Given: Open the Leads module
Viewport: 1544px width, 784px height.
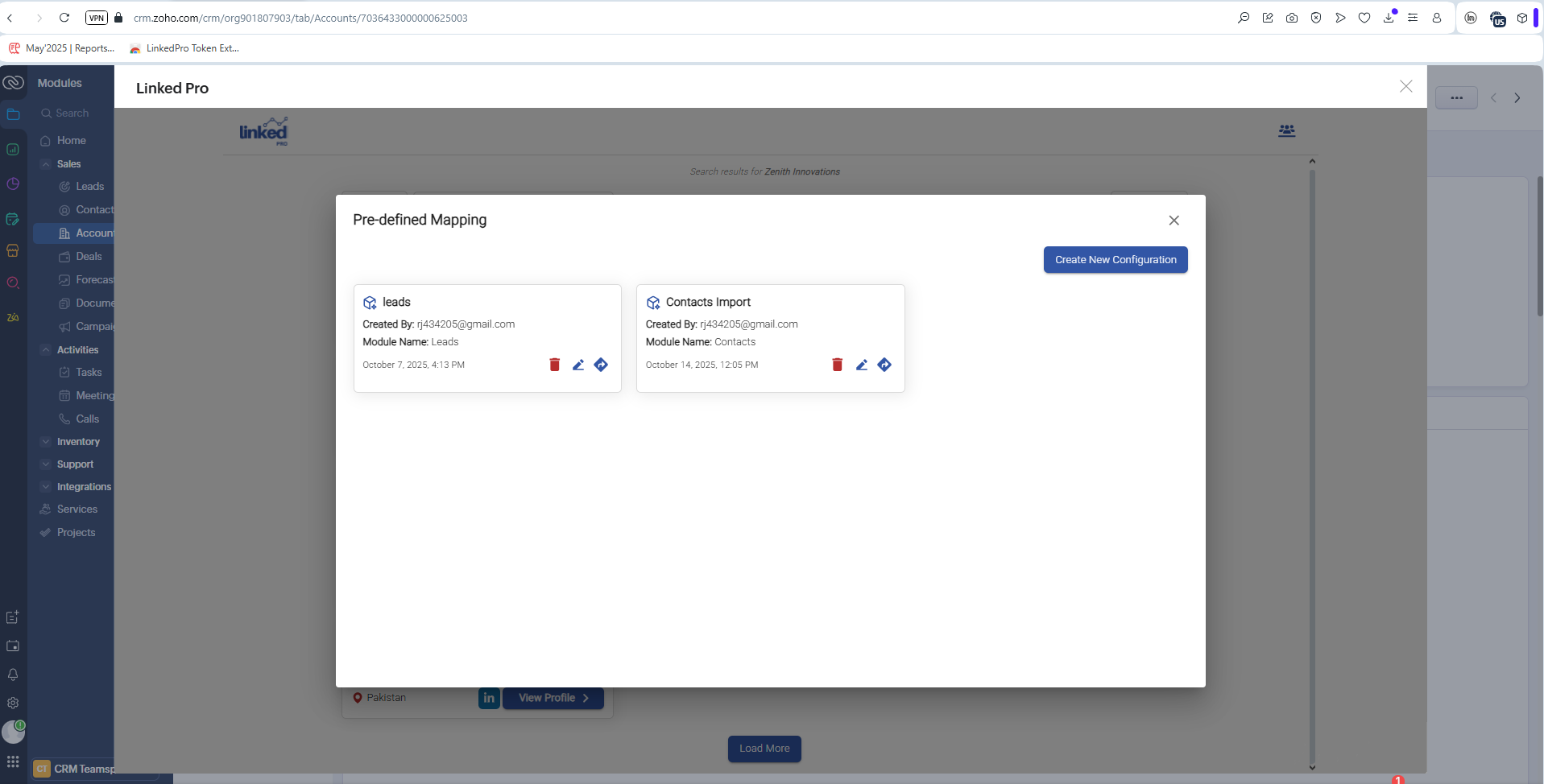Looking at the screenshot, I should click(x=89, y=187).
